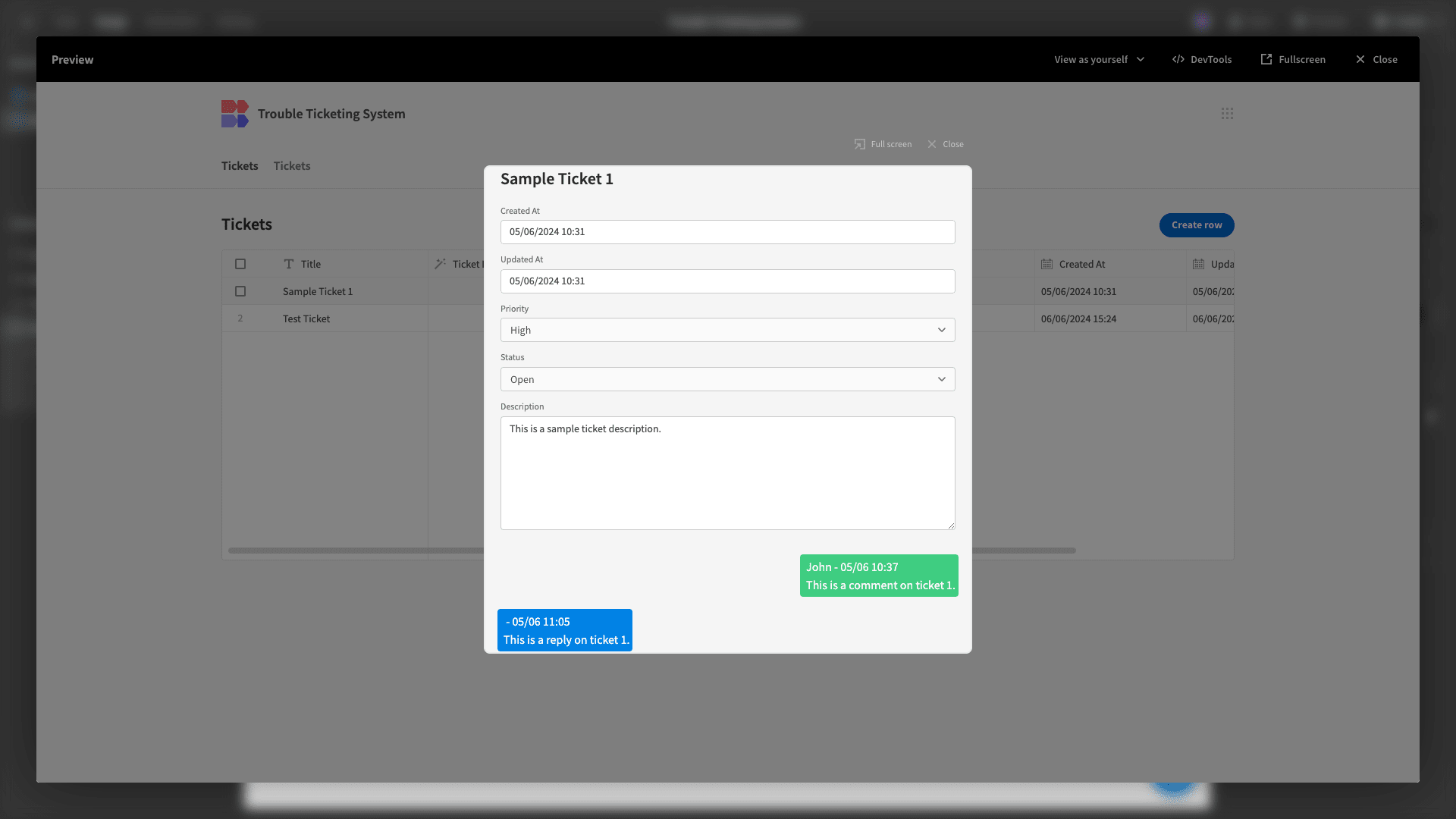This screenshot has width=1456, height=819.
Task: Click the text-type icon in Title column header
Action: pos(288,264)
